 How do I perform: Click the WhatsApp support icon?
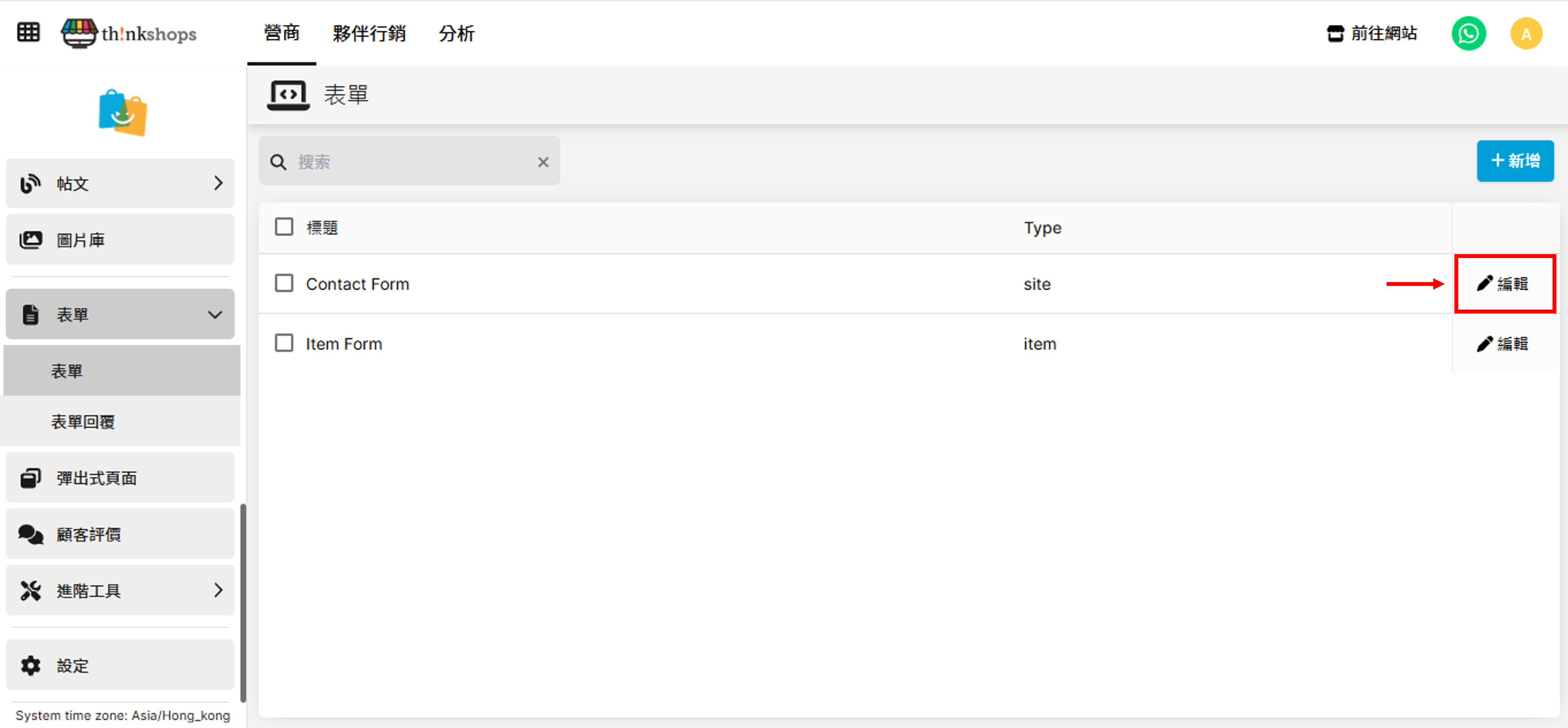coord(1468,33)
